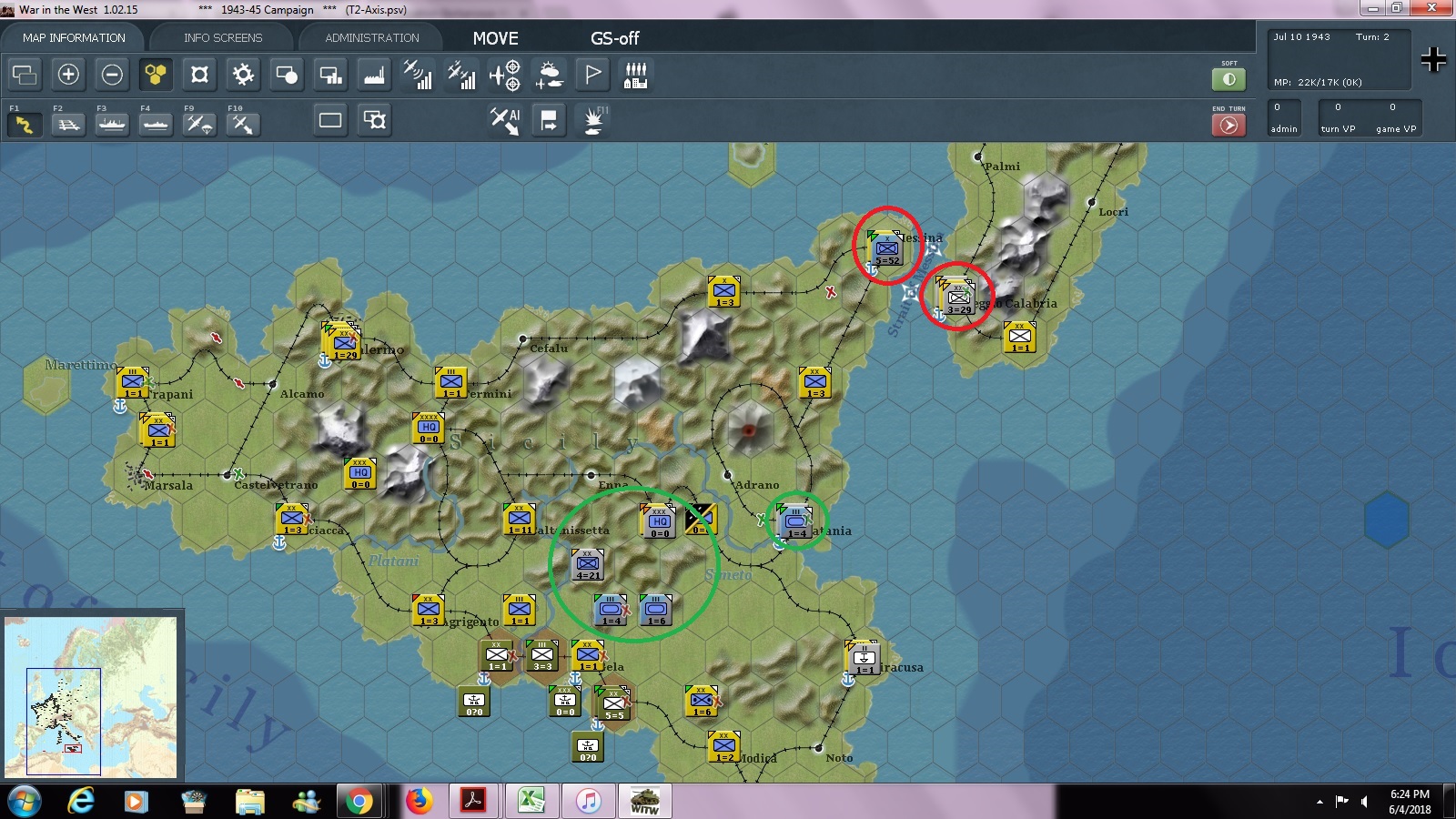1456x819 pixels.
Task: Click the minimap thumbnail of Europe
Action: [91, 697]
